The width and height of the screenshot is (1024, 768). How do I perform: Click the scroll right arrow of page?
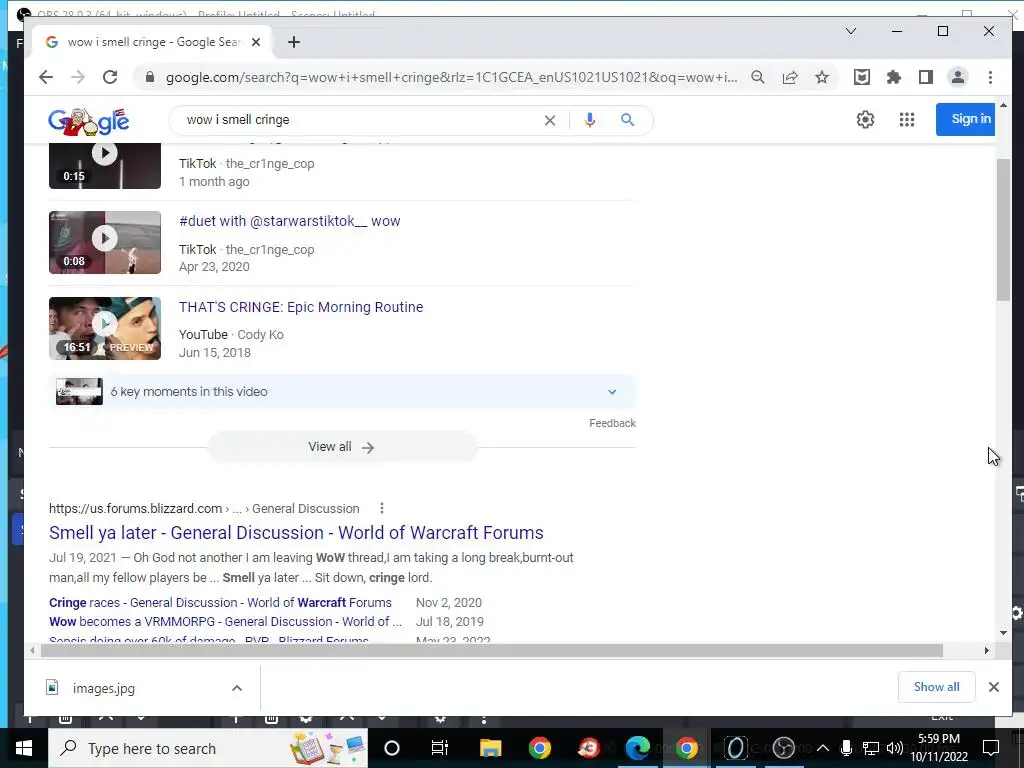point(986,650)
